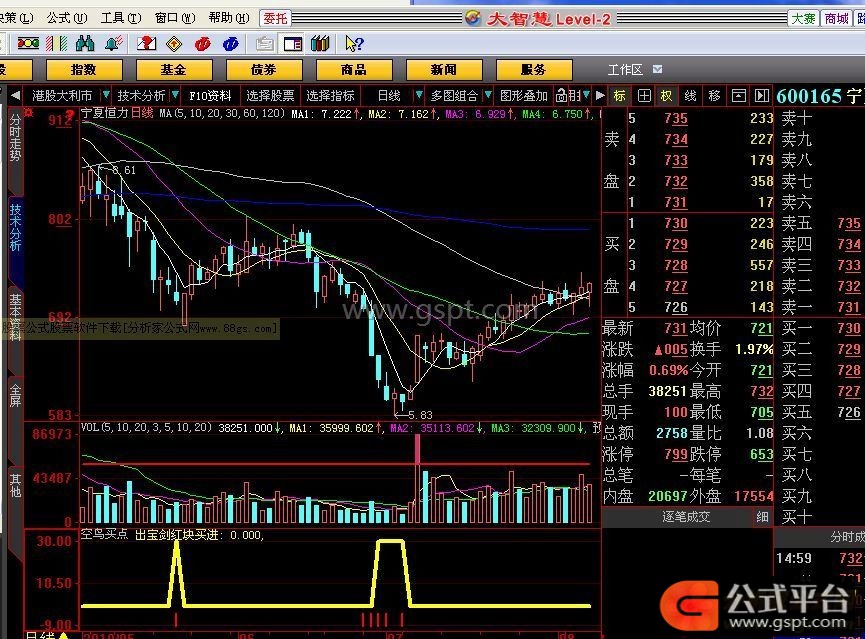Open the 公式(U) menu
Image resolution: width=865 pixels, height=639 pixels.
pyautogui.click(x=66, y=18)
